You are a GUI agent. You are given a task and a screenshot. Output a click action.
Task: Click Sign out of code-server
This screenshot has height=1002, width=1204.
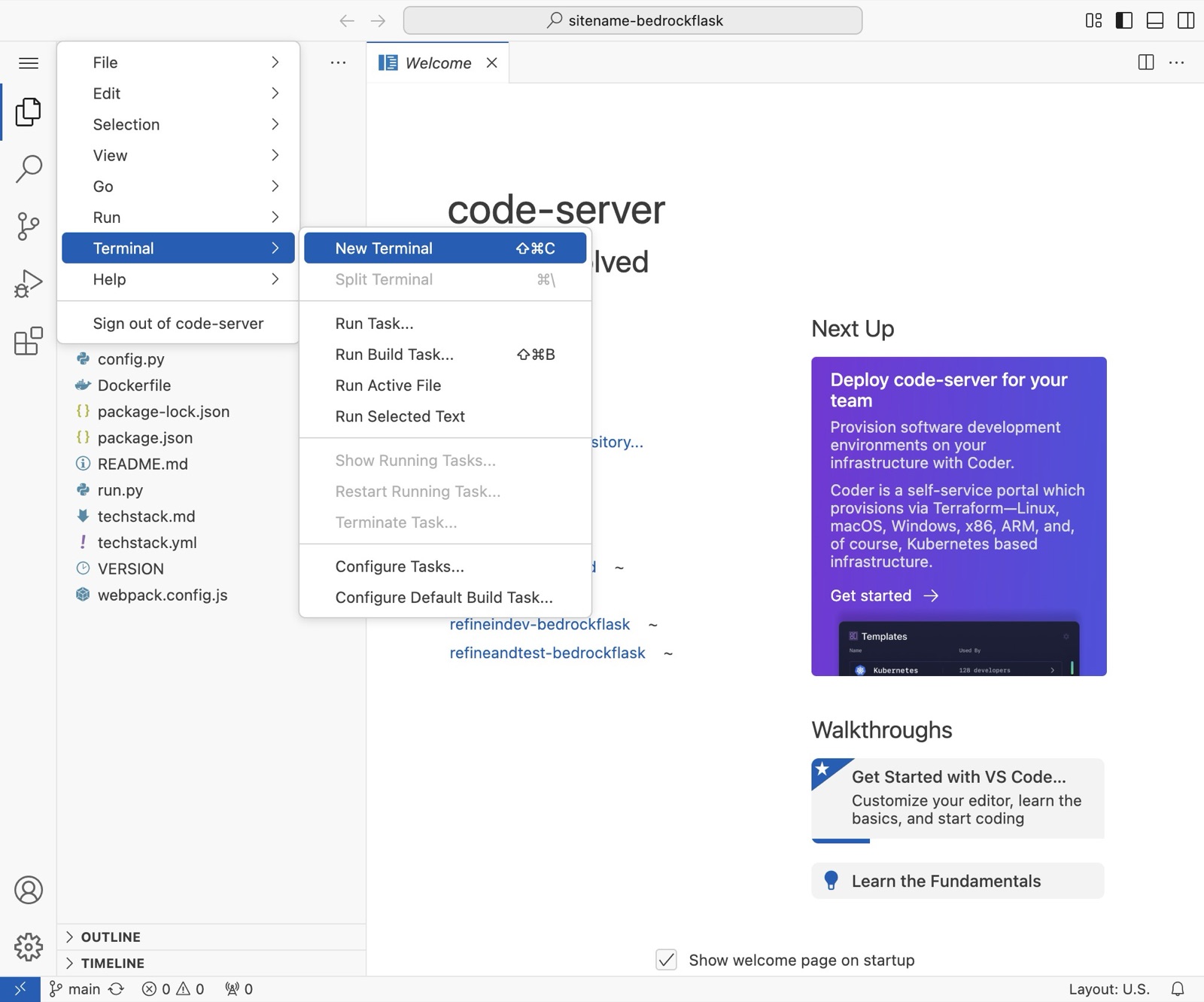coord(178,323)
